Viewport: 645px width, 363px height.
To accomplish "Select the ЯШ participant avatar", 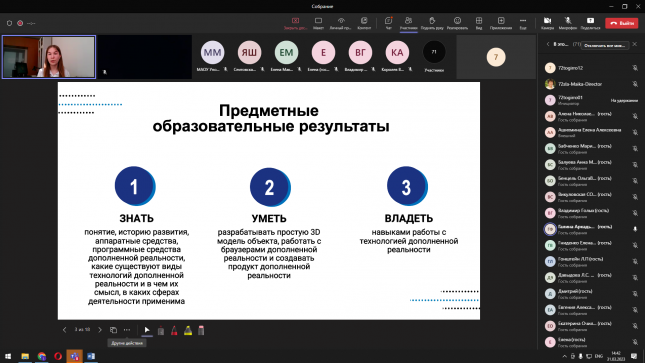I will (x=249, y=52).
